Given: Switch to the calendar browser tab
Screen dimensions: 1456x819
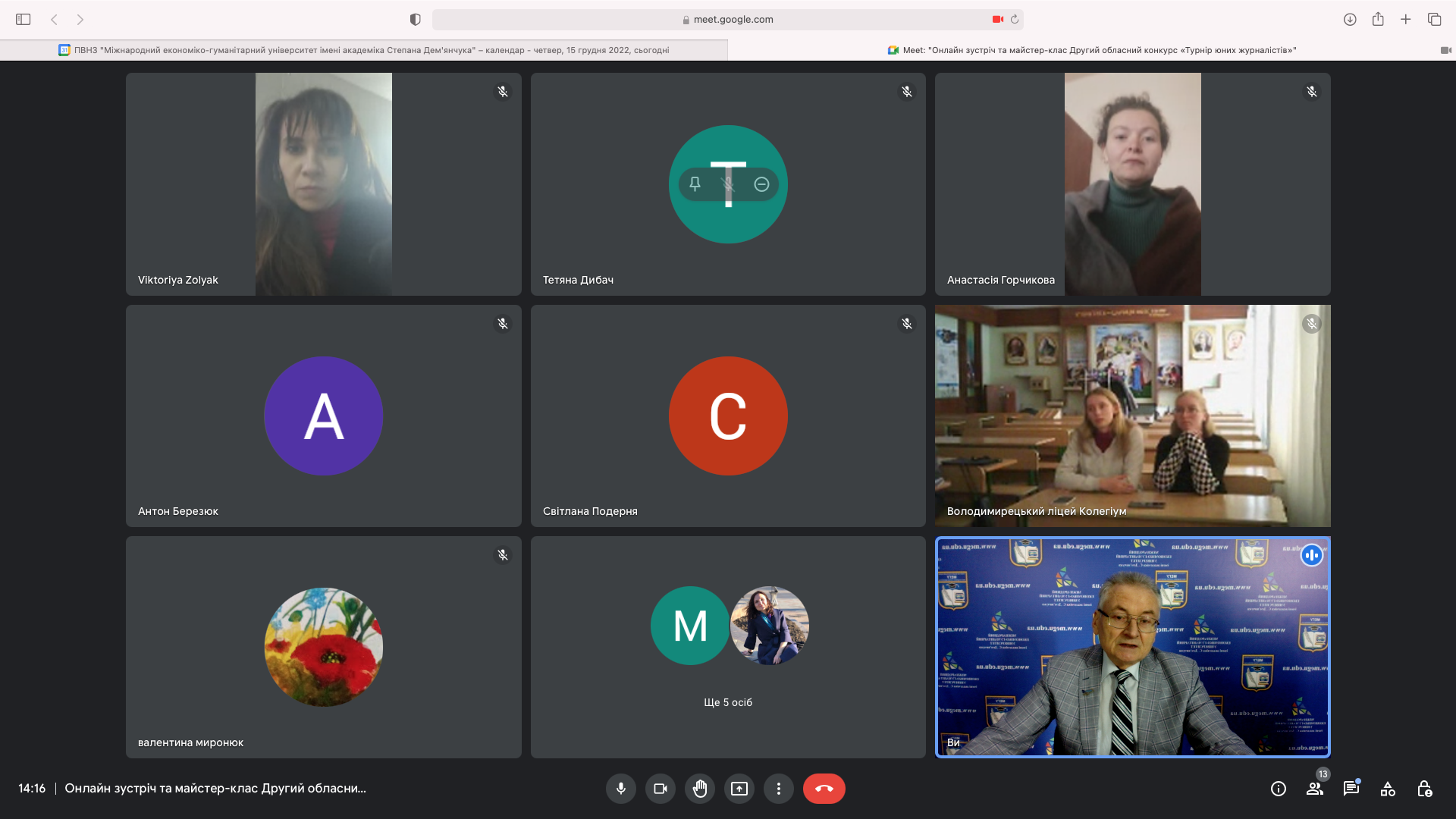Looking at the screenshot, I should click(x=364, y=50).
